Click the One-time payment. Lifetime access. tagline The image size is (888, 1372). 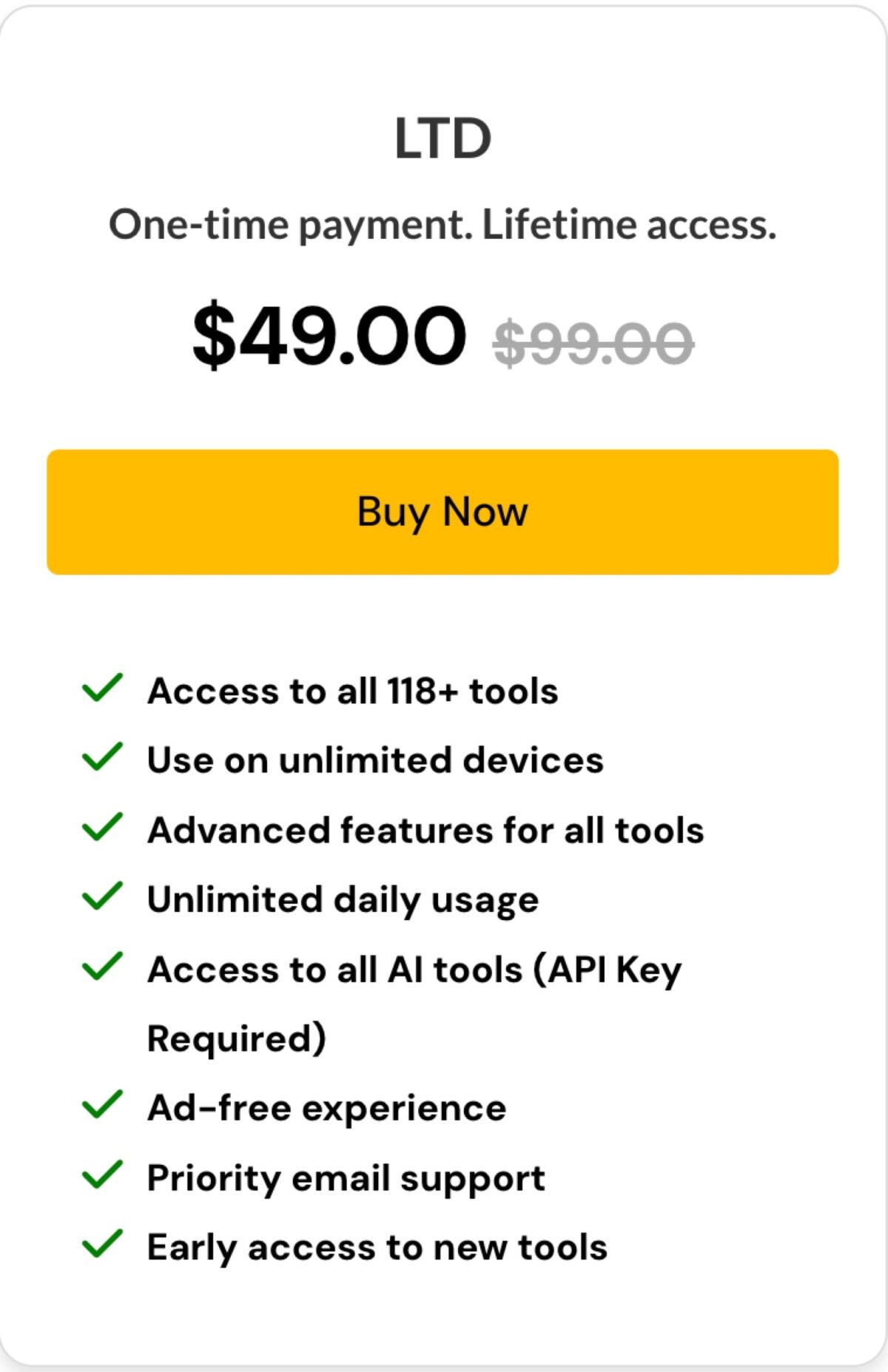tap(443, 225)
